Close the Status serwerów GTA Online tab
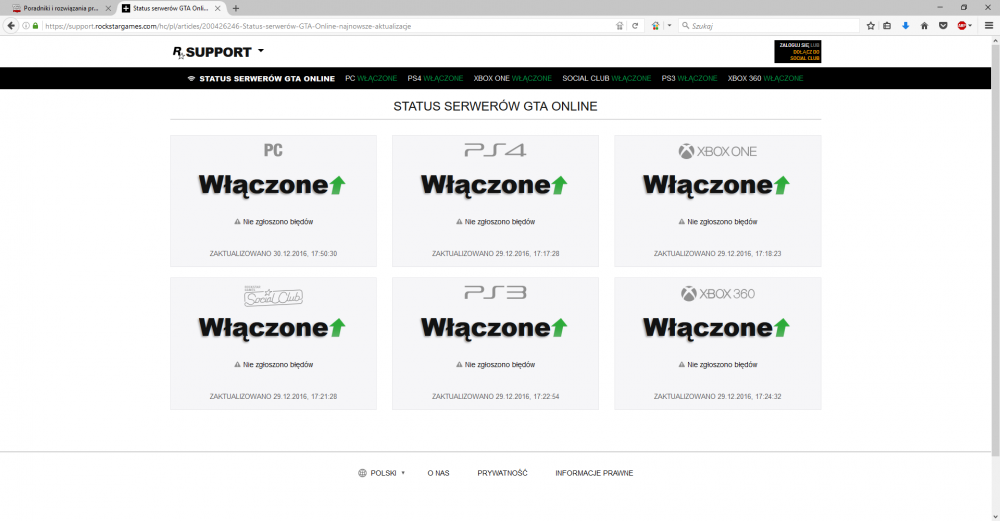Image resolution: width=1000 pixels, height=521 pixels. coord(218,8)
